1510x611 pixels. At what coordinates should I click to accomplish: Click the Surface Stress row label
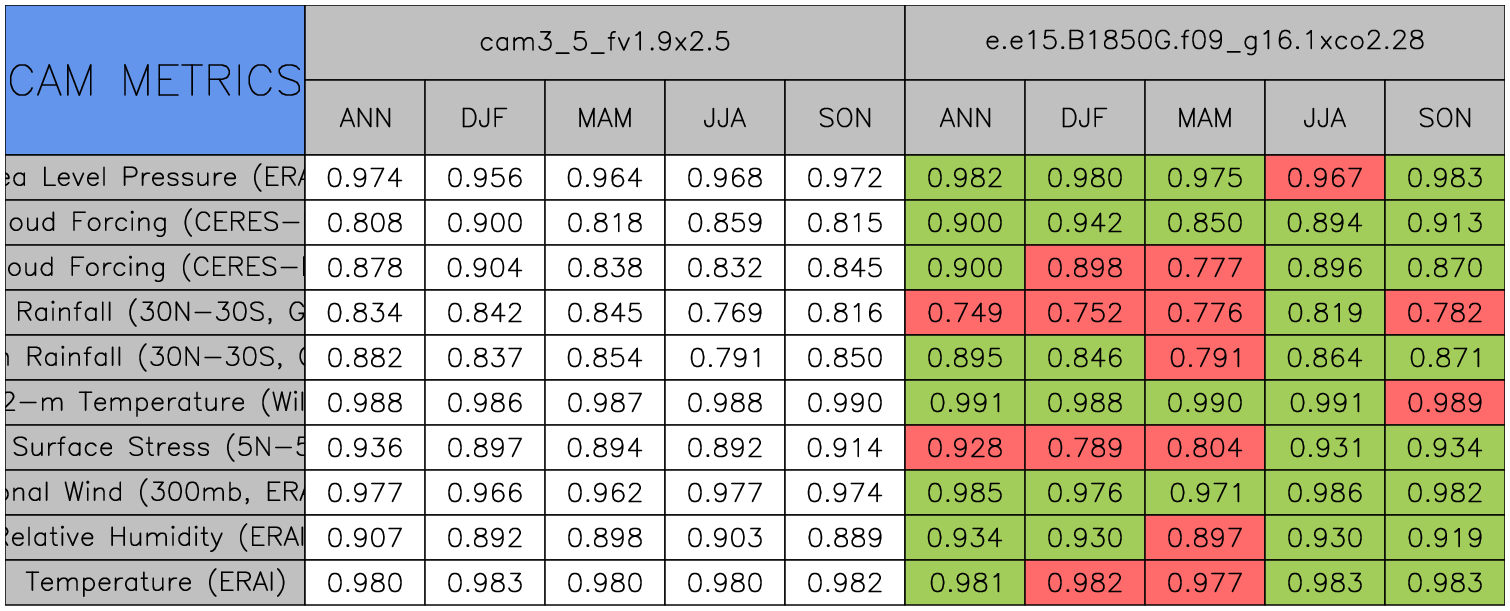pos(155,448)
